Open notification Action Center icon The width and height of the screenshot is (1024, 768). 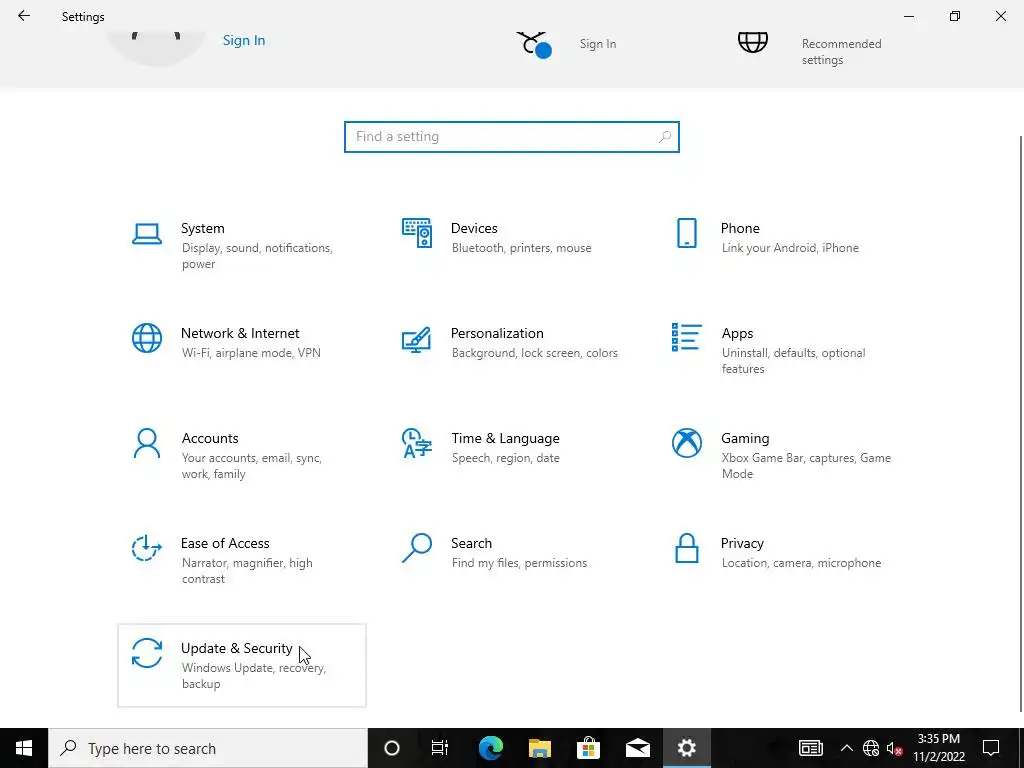pyautogui.click(x=991, y=748)
